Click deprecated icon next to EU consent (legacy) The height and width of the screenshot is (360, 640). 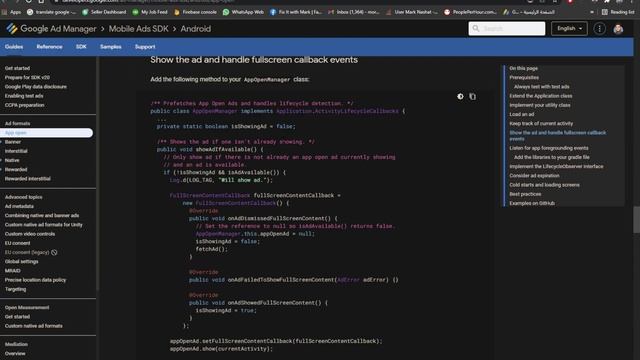click(x=54, y=252)
